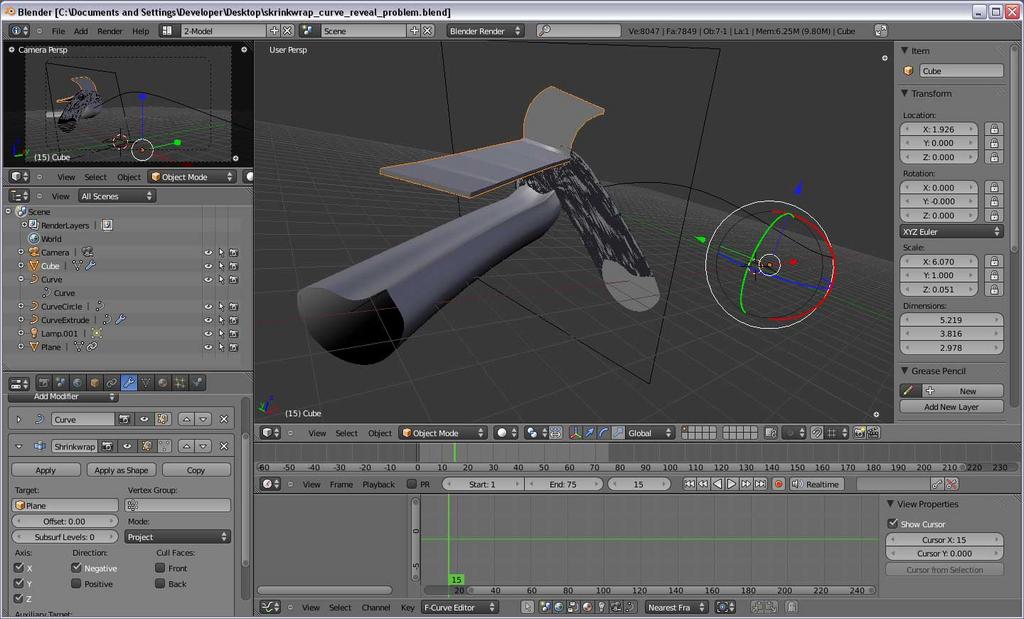Play the animation forward
The height and width of the screenshot is (619, 1024).
(731, 484)
